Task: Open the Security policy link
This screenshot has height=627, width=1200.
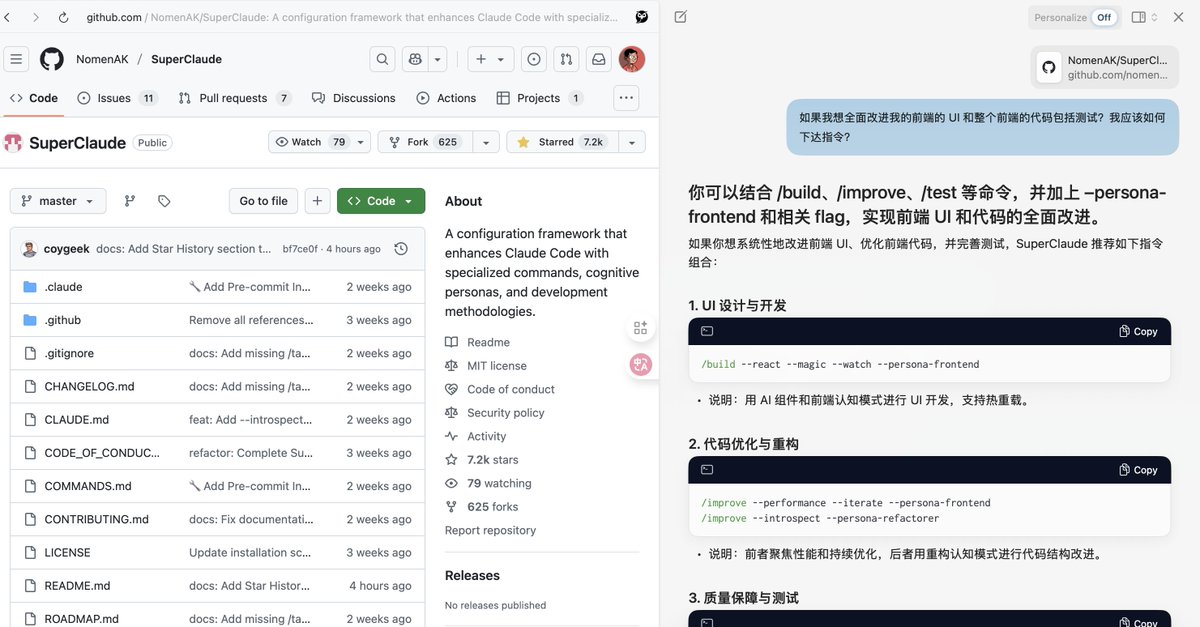Action: tap(495, 413)
